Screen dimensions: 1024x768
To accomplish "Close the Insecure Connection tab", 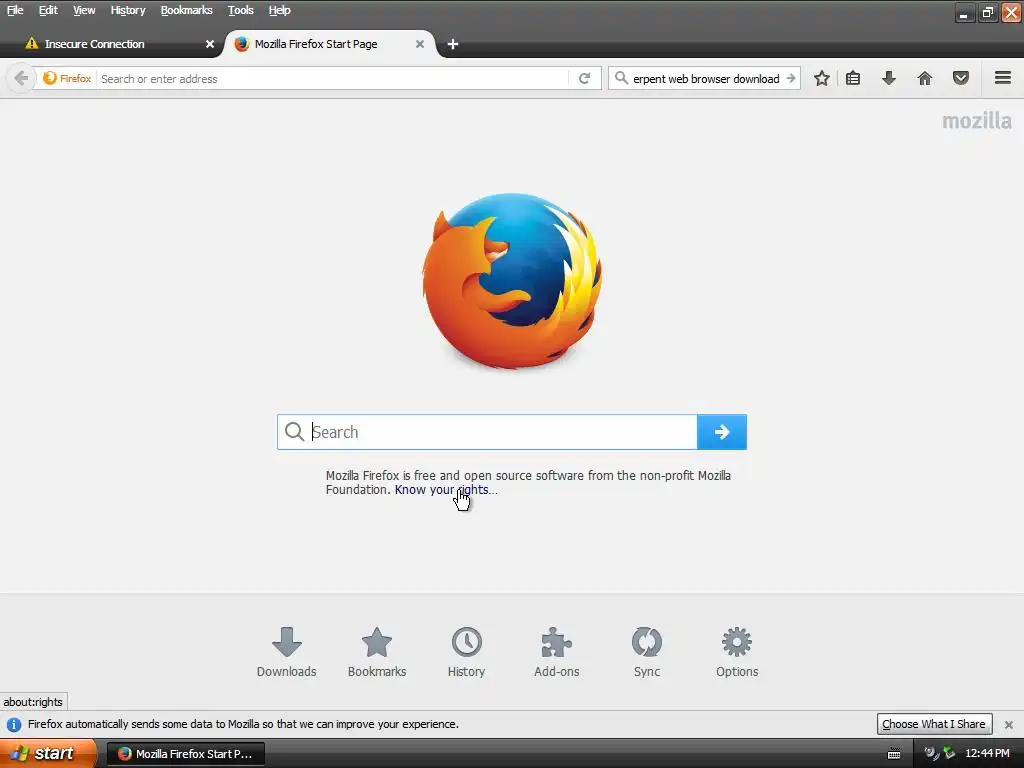I will click(210, 44).
